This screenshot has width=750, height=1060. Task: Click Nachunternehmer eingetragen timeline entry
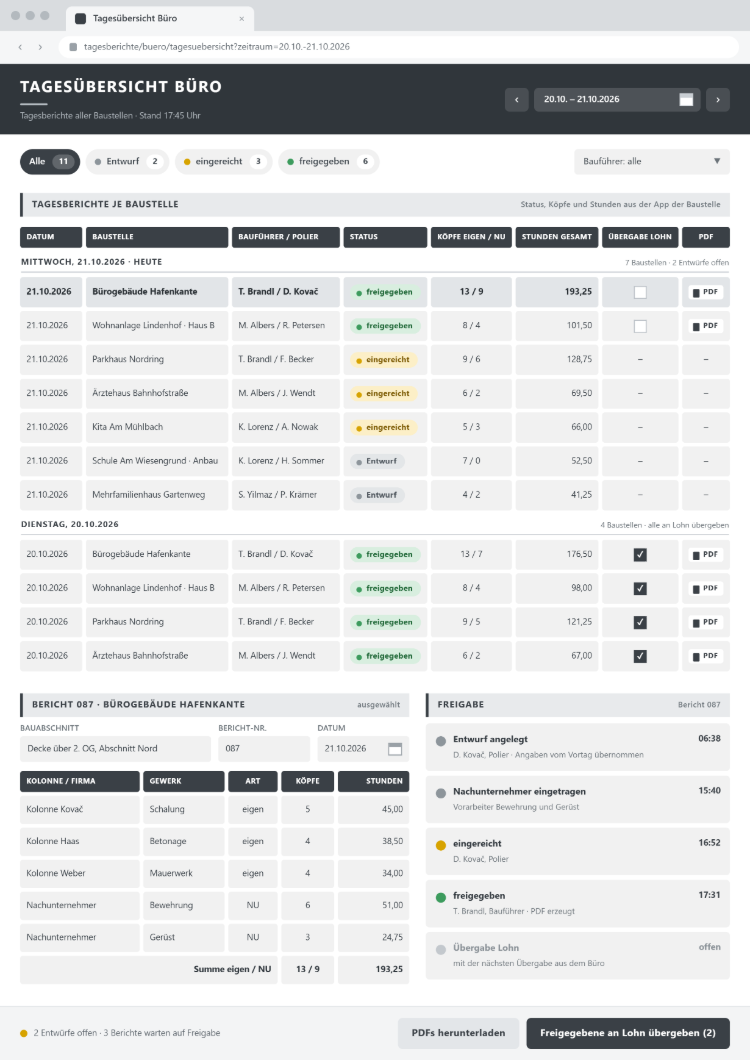tap(578, 799)
